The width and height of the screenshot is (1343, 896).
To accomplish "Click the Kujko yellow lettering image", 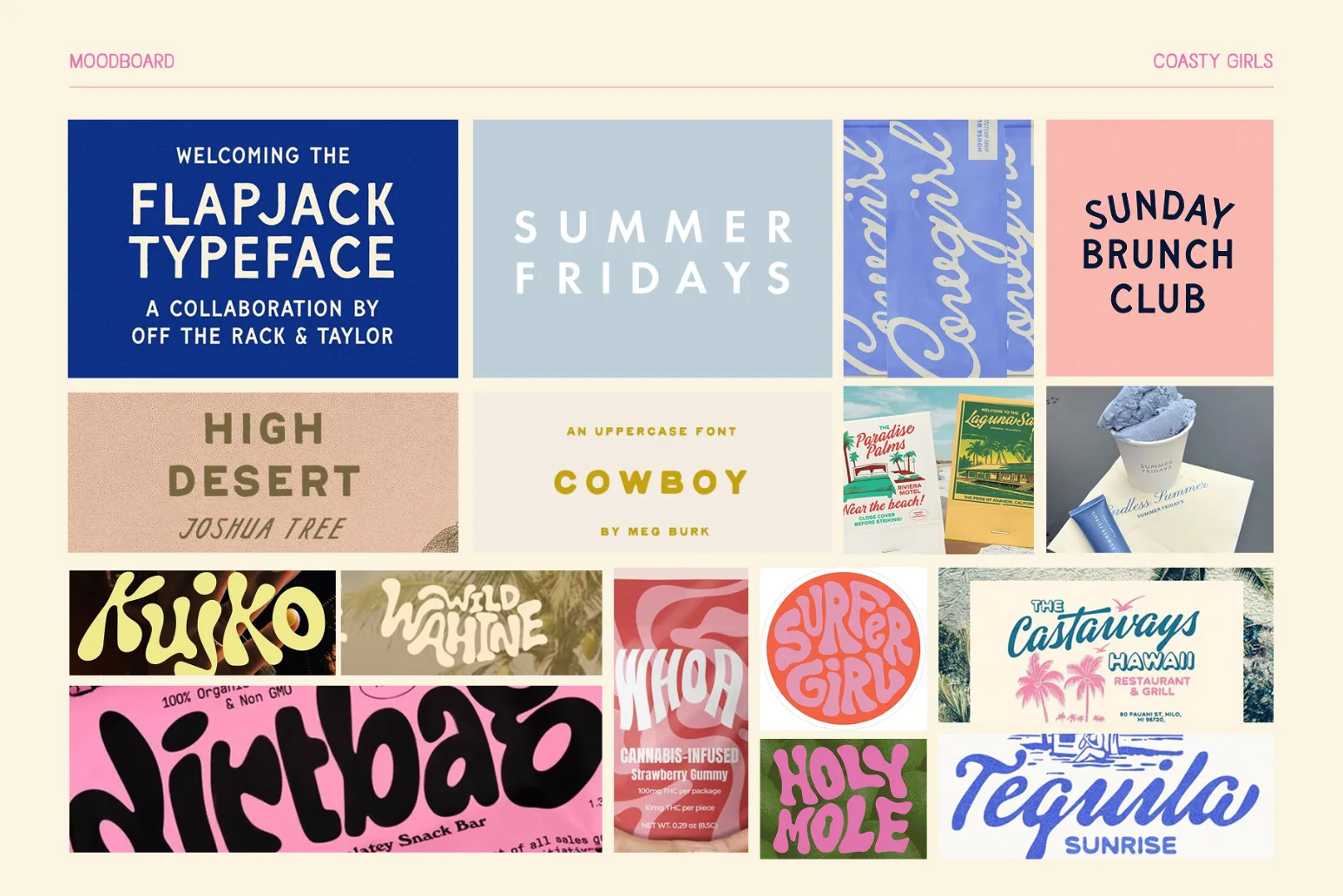I will click(x=202, y=623).
